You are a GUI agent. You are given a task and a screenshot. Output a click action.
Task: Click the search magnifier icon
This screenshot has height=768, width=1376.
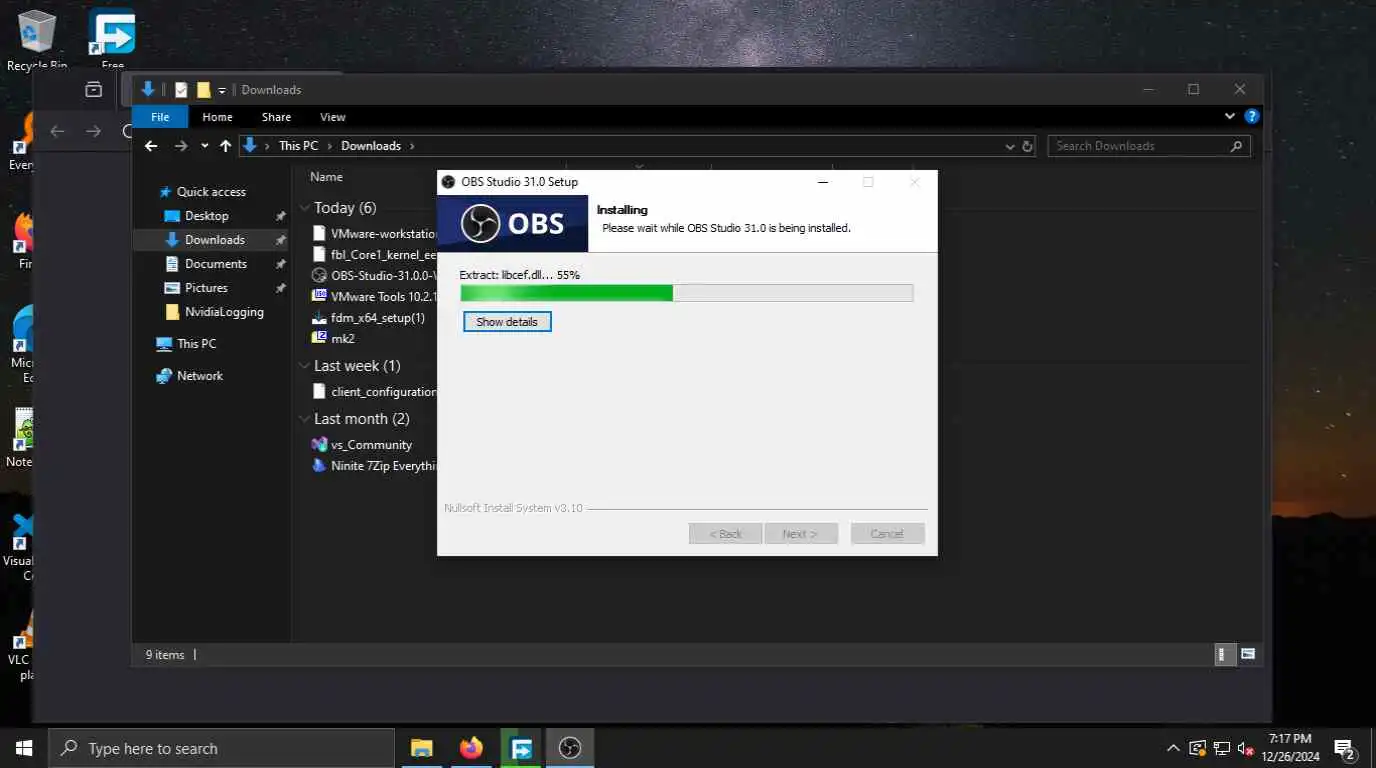(1237, 146)
